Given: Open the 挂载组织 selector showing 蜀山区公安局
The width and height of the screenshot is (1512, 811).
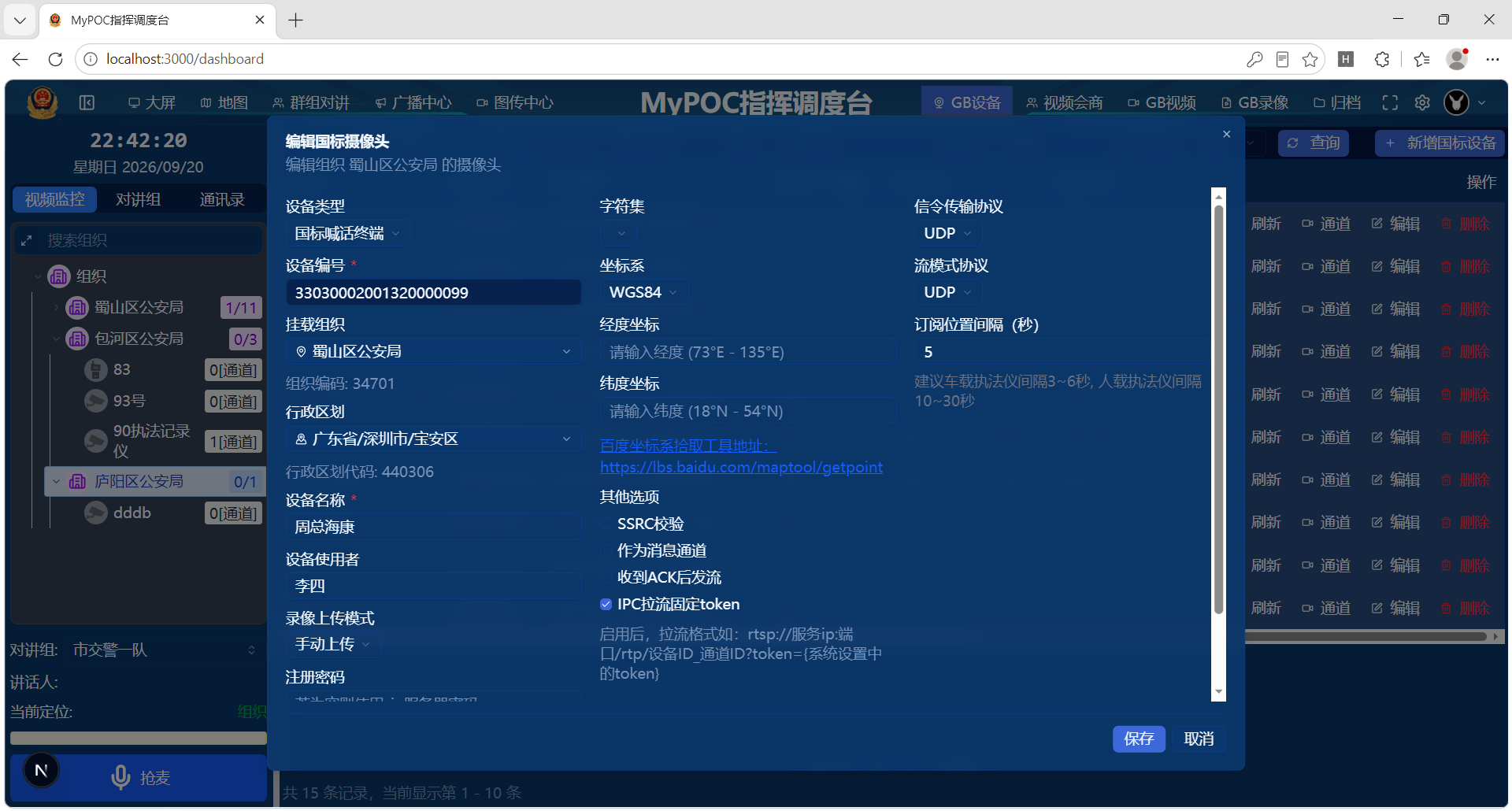Looking at the screenshot, I should coord(433,351).
